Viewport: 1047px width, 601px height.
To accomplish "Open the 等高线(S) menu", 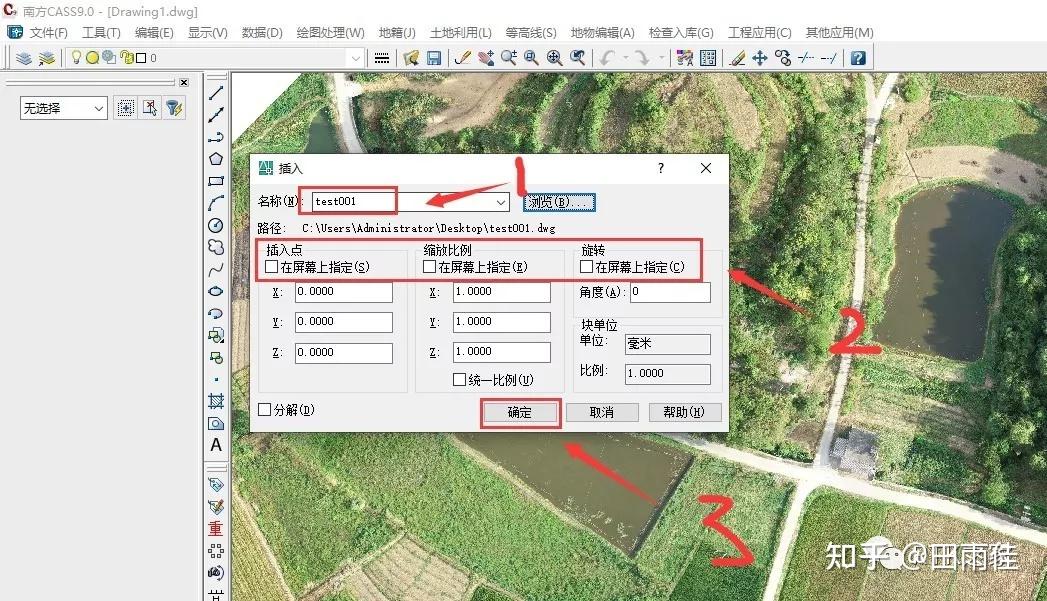I will [x=531, y=33].
